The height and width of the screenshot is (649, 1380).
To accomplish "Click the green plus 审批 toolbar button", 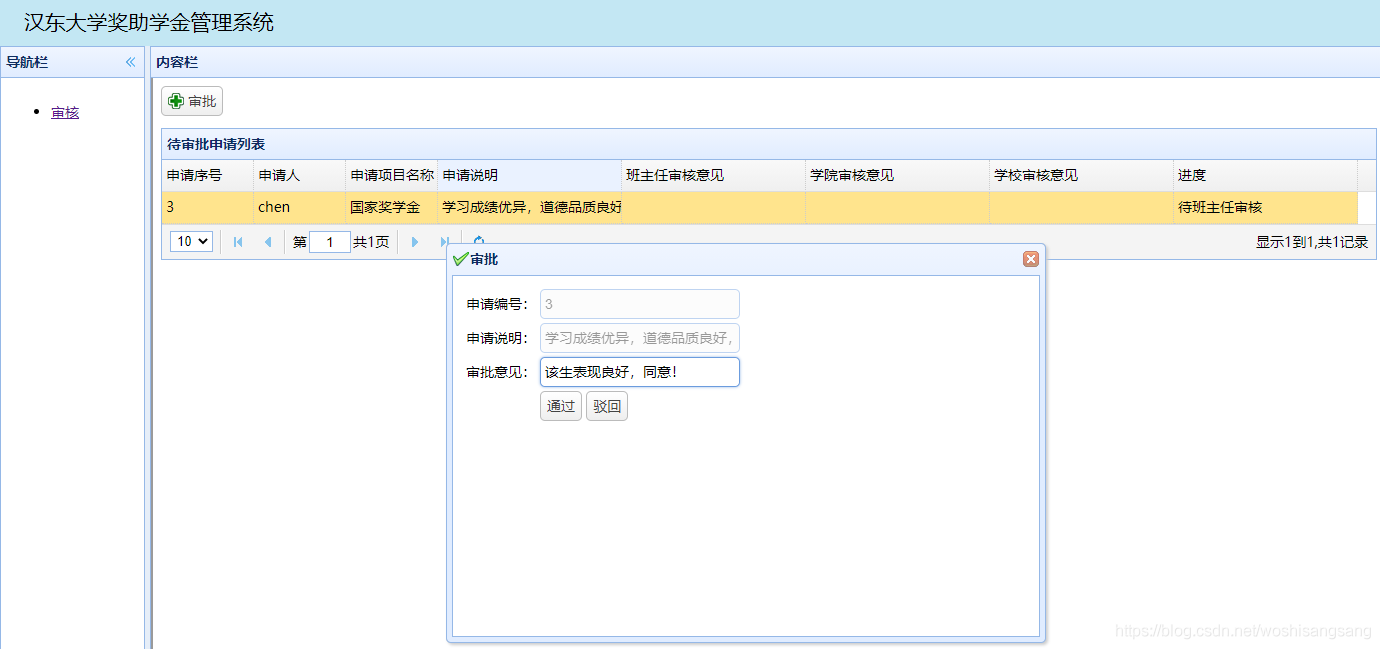I will [192, 101].
